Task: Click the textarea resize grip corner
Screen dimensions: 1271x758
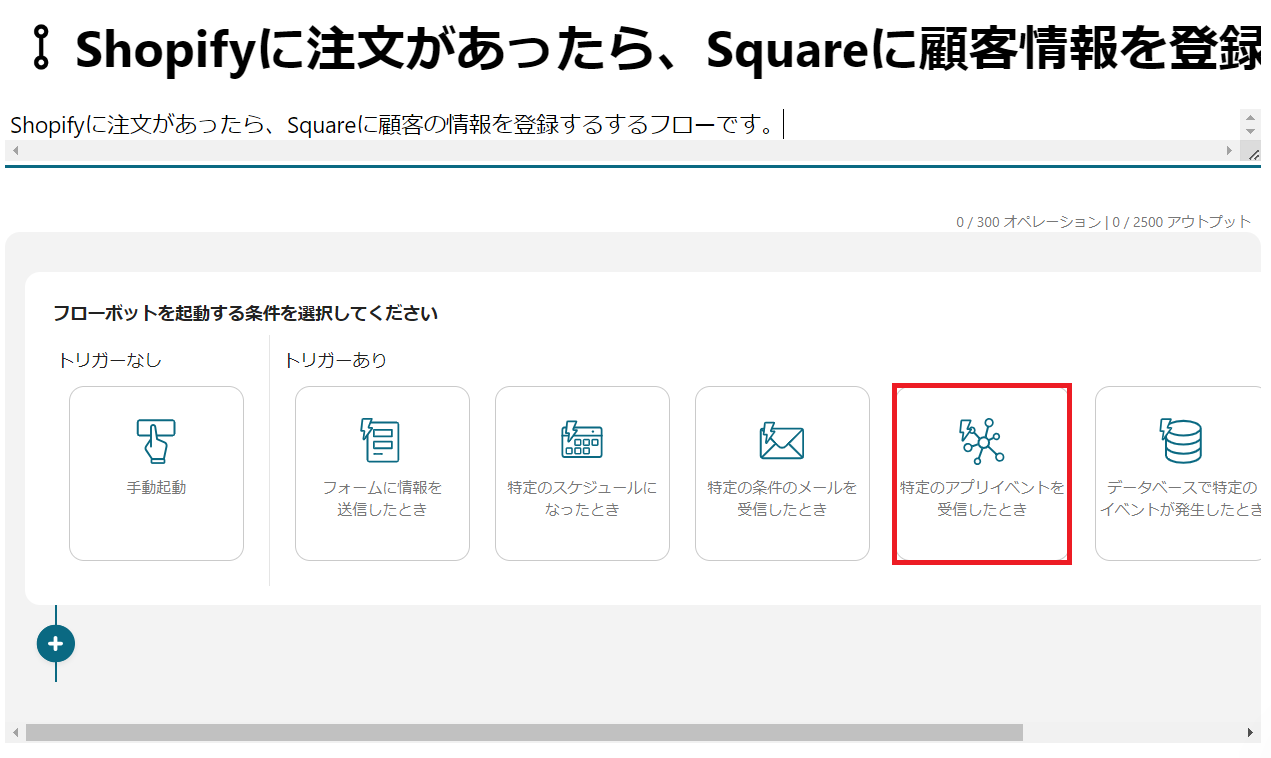Action: click(x=1251, y=151)
